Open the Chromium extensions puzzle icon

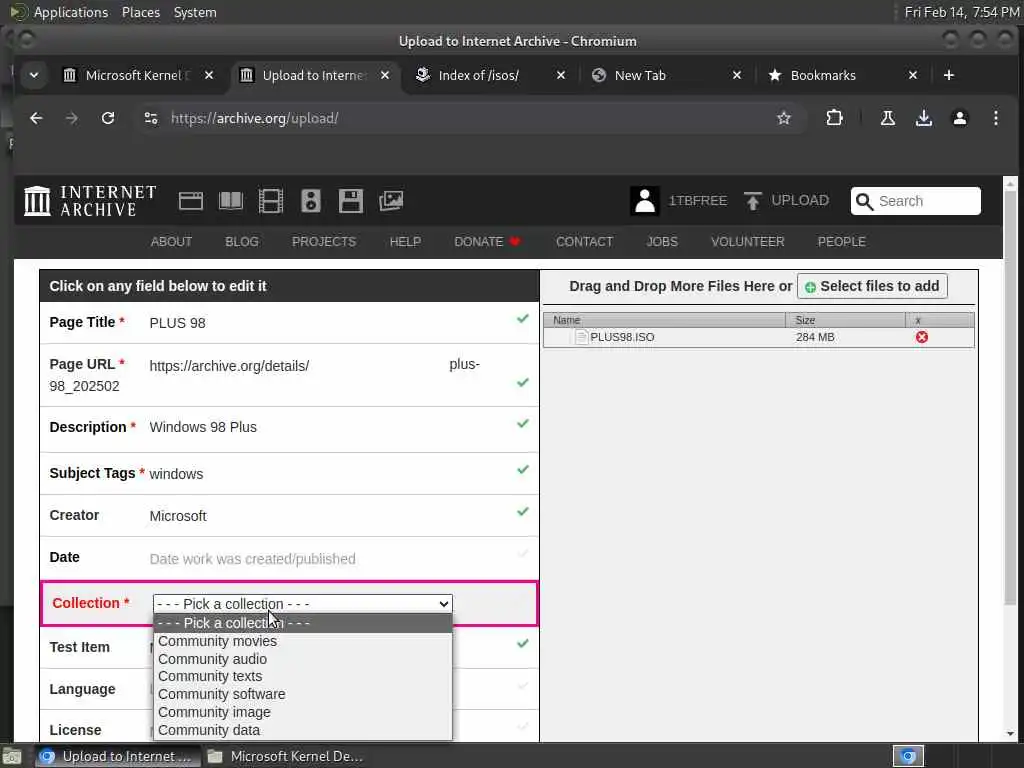(x=834, y=118)
